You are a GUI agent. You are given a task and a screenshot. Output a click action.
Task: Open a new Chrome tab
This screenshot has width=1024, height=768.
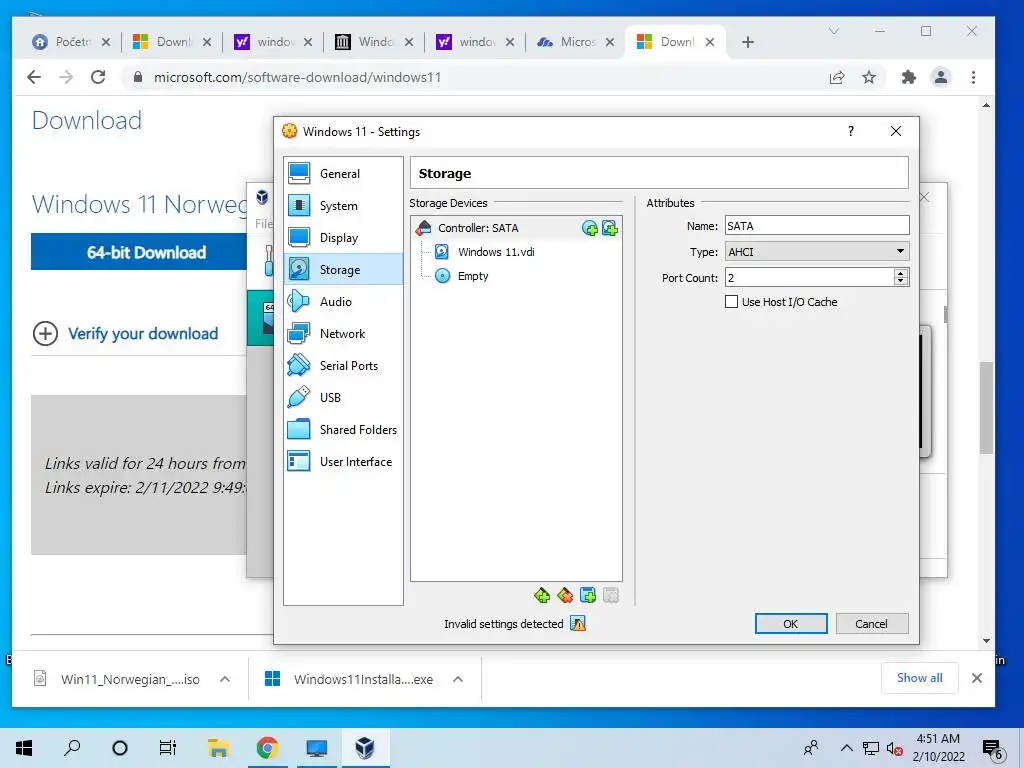point(748,42)
